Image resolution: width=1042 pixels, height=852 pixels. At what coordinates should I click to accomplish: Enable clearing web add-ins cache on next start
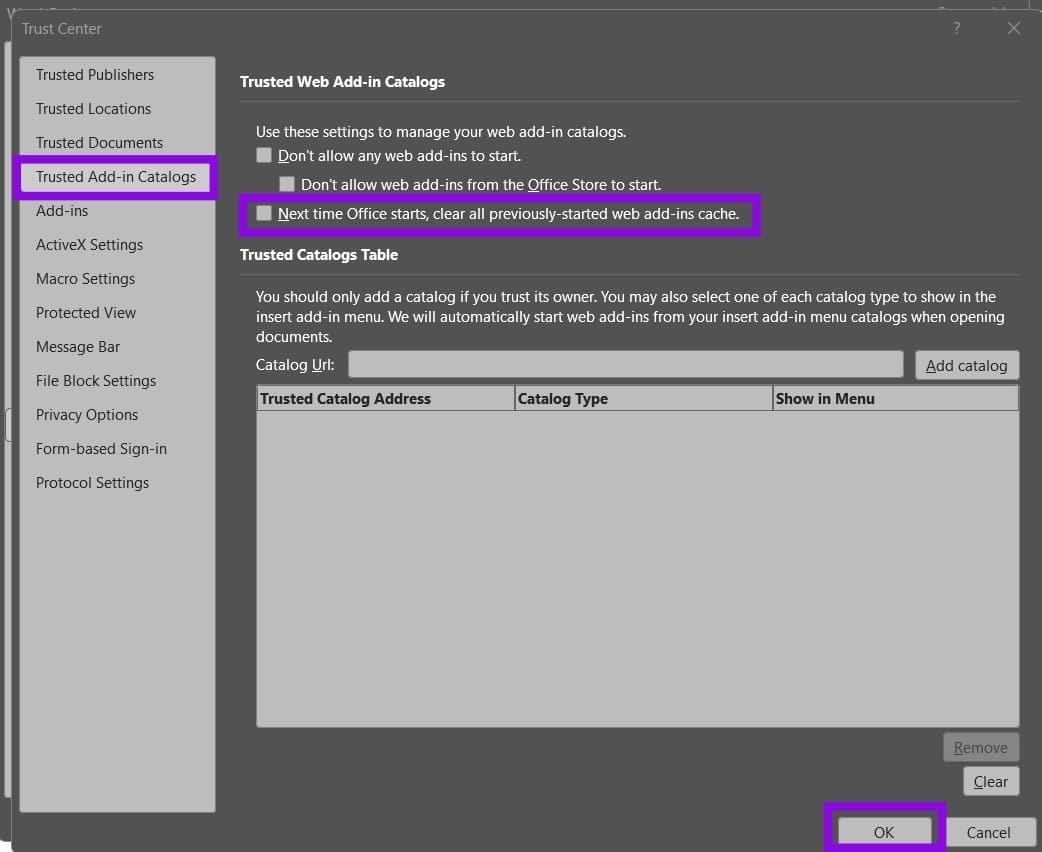[x=264, y=213]
